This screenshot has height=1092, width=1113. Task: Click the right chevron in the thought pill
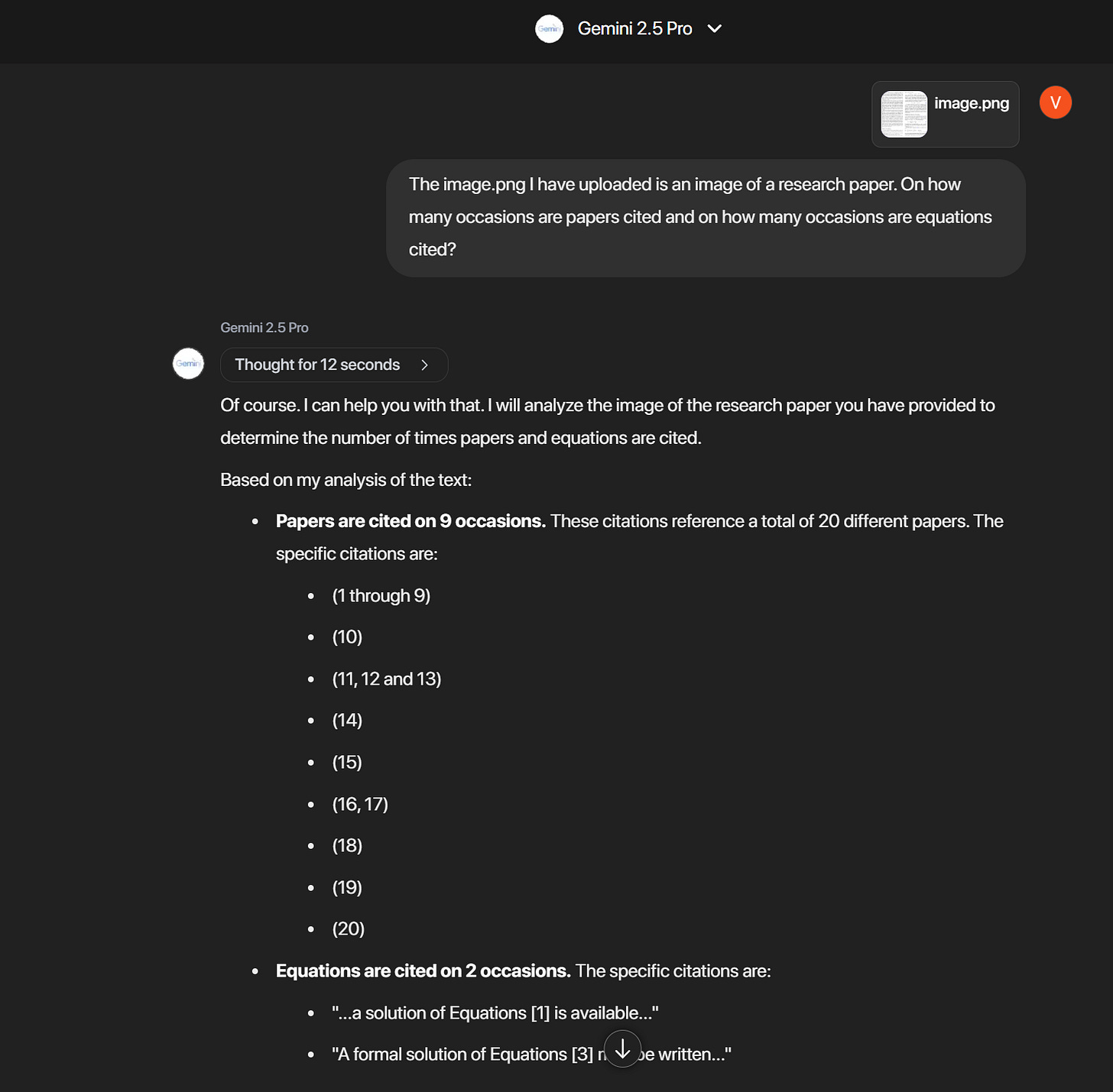click(425, 365)
